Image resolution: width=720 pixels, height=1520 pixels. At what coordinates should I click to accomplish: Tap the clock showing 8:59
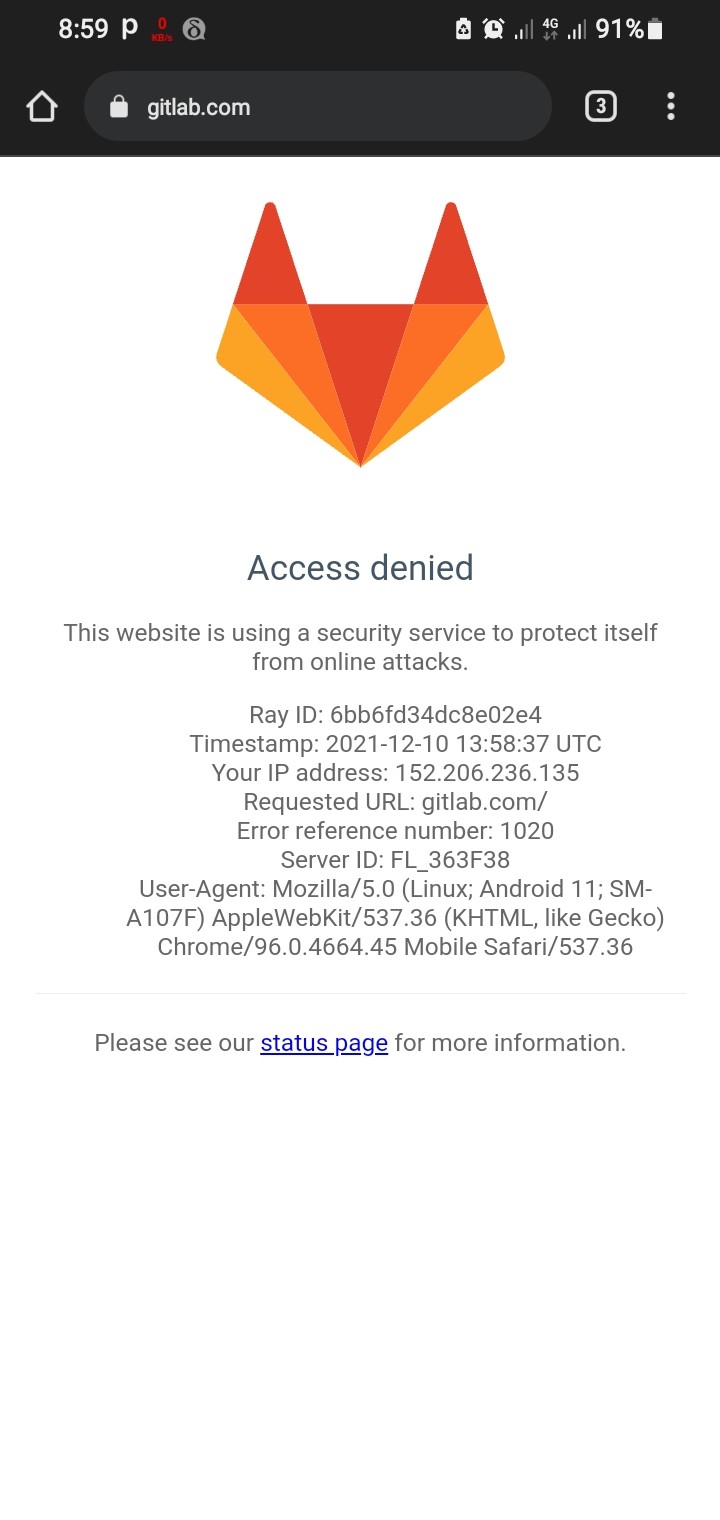point(83,29)
